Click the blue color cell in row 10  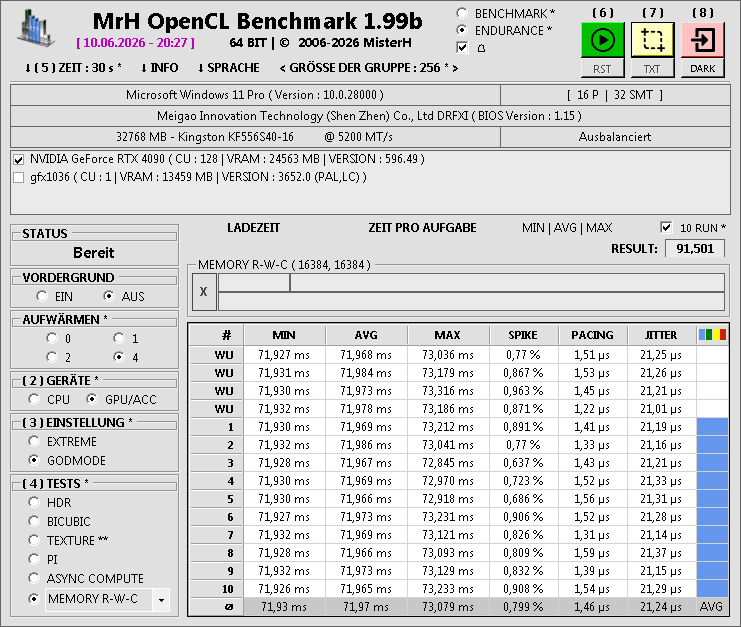tap(712, 589)
